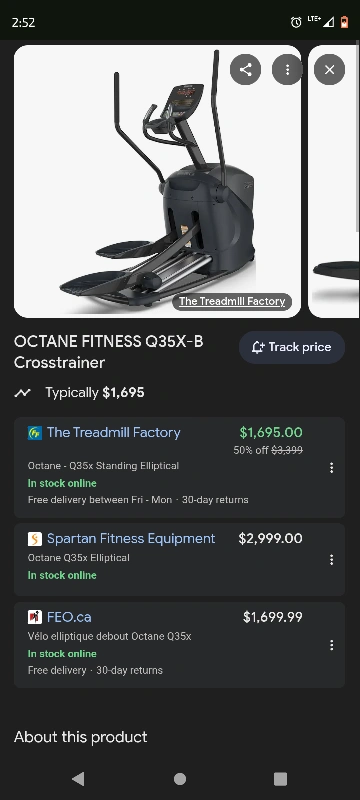View the next product image thumbnail
360x800 pixels.
click(x=334, y=181)
